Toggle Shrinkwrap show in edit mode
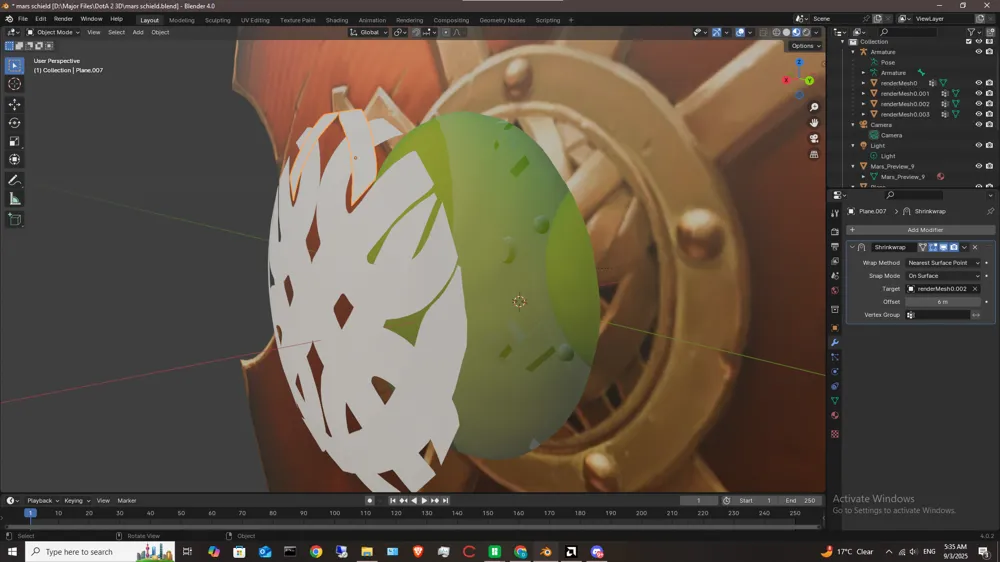 933,247
